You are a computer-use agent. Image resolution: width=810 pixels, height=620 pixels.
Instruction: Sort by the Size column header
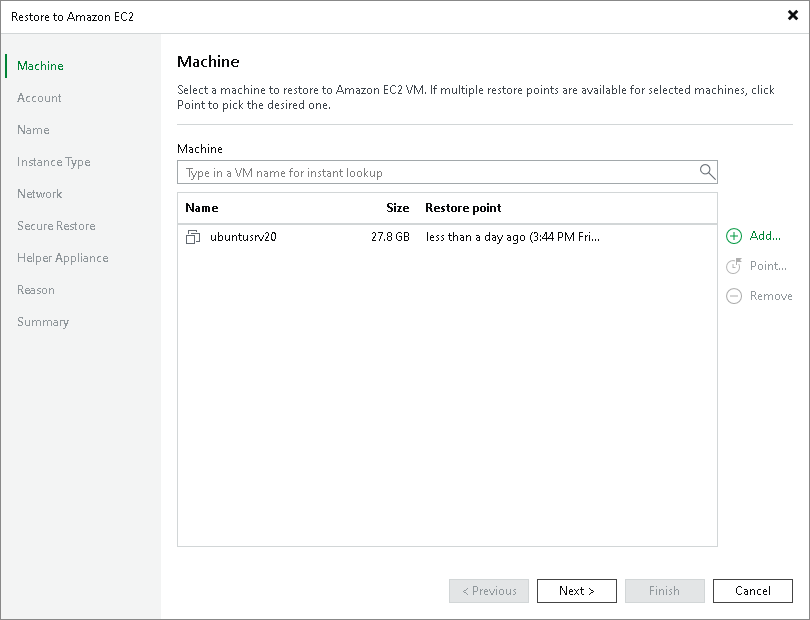(x=398, y=208)
